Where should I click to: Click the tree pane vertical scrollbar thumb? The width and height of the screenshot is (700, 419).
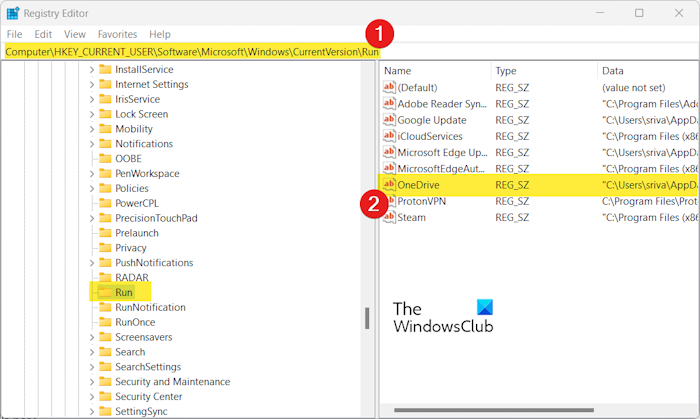pos(367,318)
